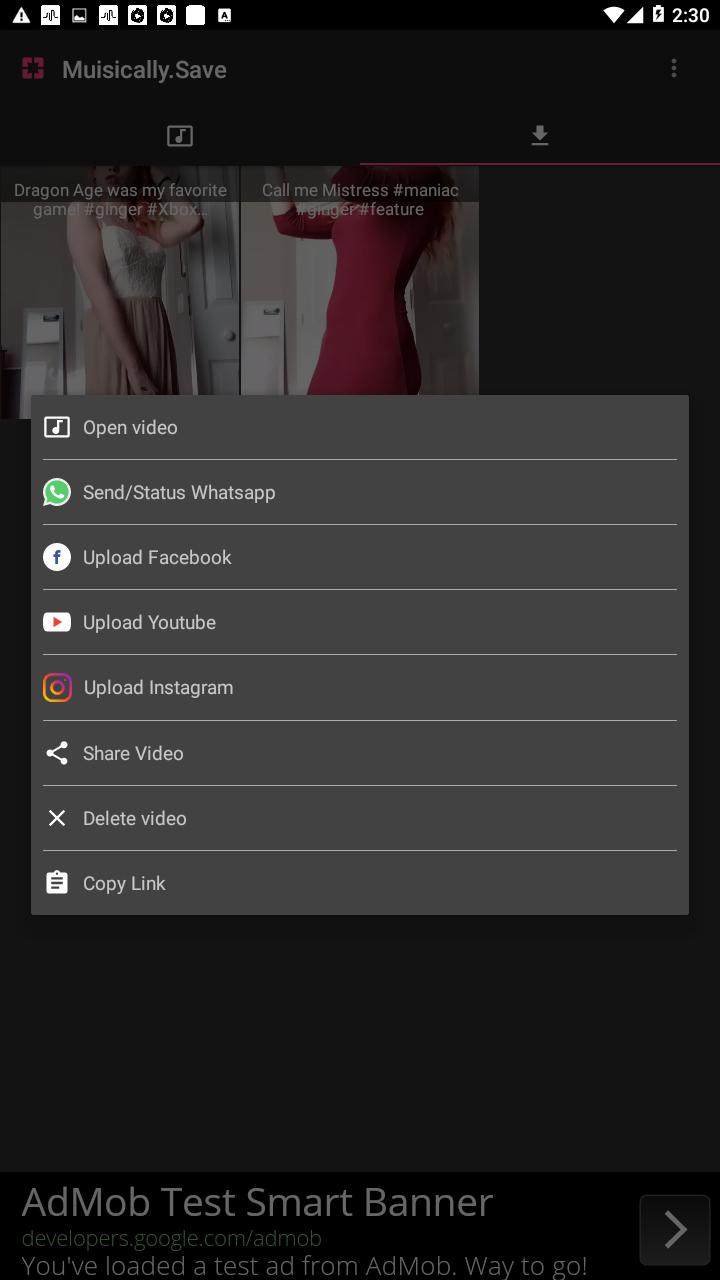Choose Send/Status Whatsapp option
This screenshot has width=720, height=1280.
tap(360, 492)
